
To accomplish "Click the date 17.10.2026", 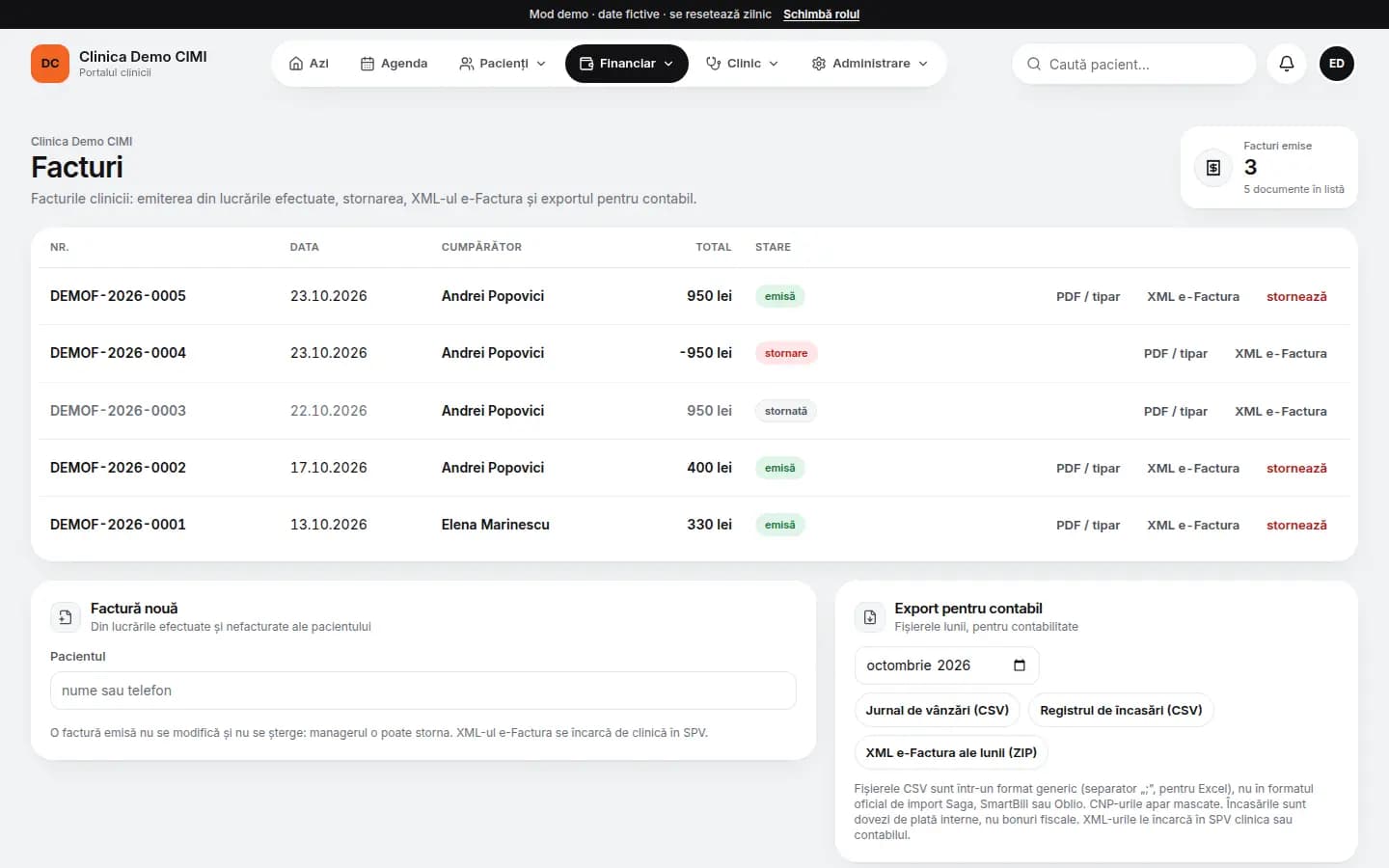I will [x=329, y=468].
